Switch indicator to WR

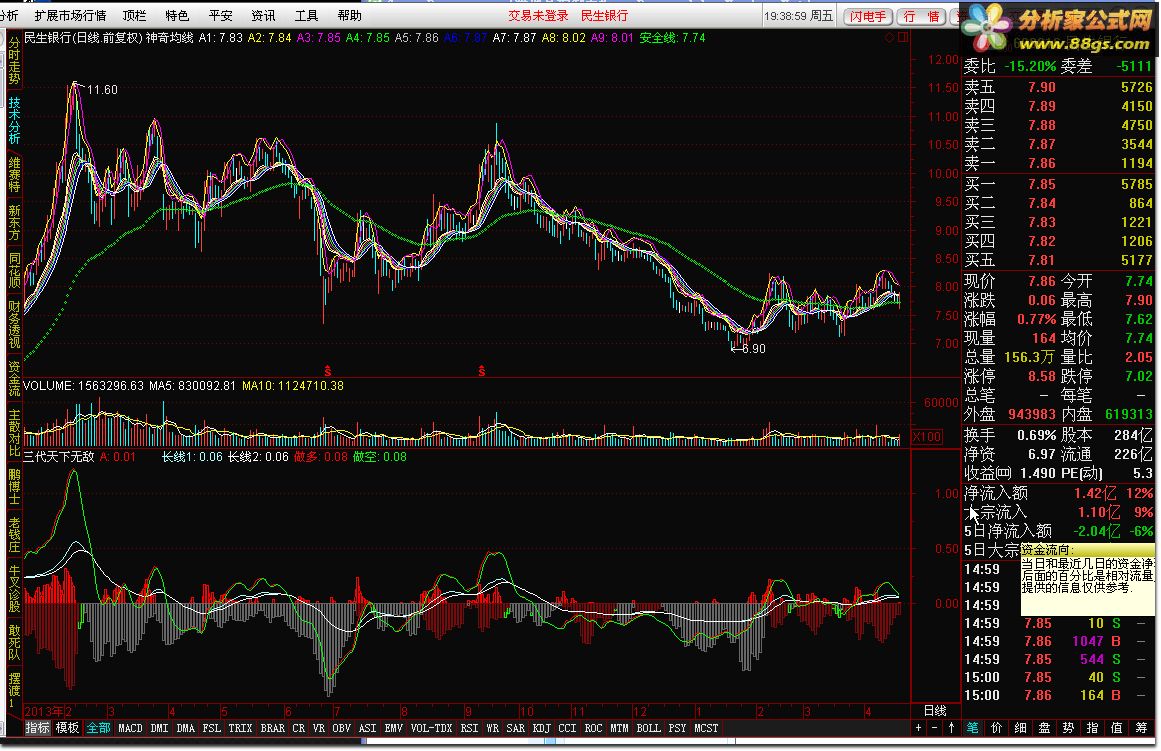click(x=492, y=728)
